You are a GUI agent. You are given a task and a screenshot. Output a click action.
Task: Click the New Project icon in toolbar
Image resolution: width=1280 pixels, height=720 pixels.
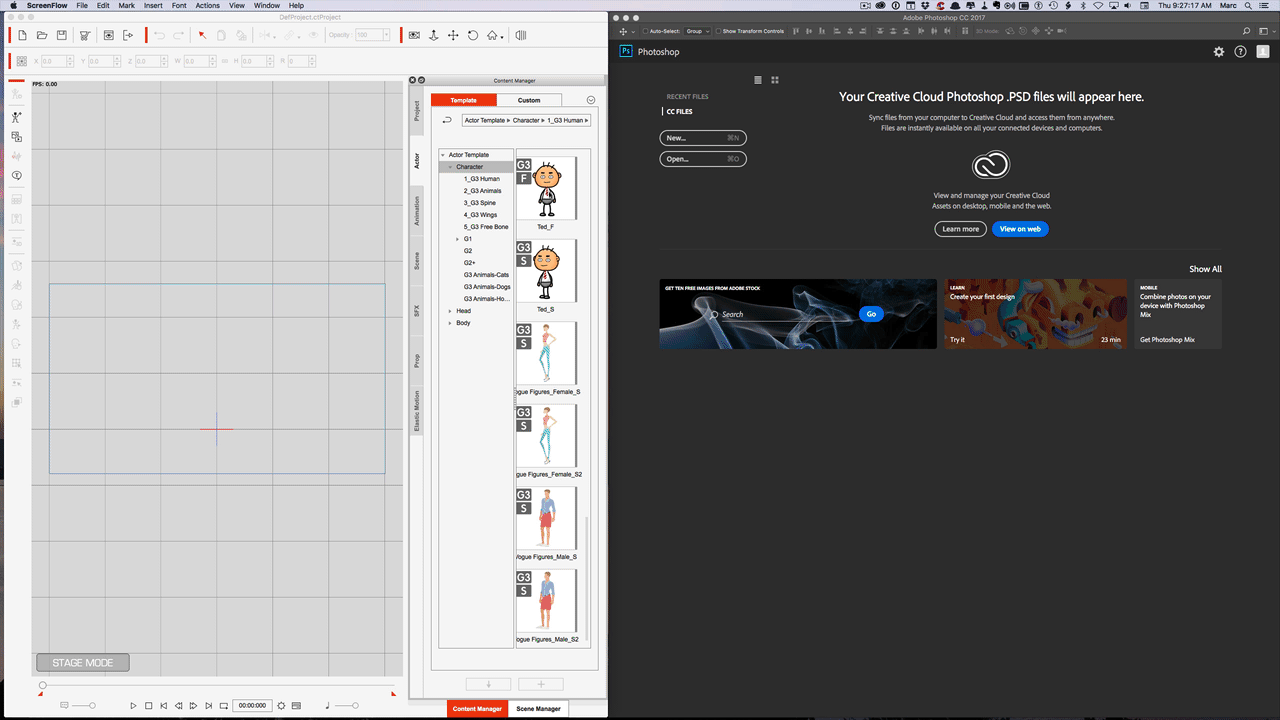22,36
